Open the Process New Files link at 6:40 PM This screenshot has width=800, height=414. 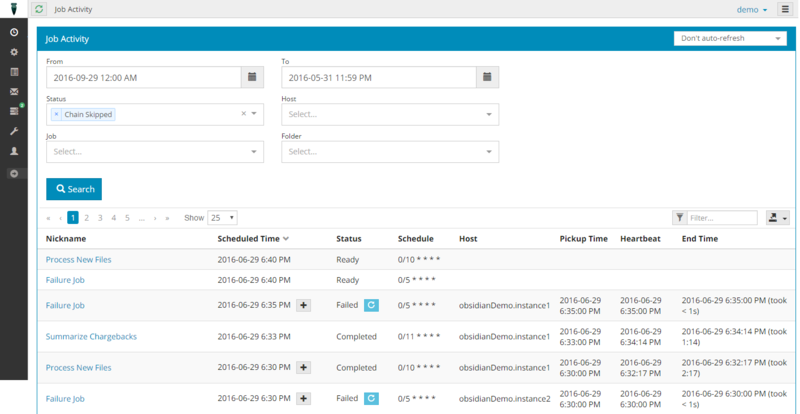tap(79, 259)
